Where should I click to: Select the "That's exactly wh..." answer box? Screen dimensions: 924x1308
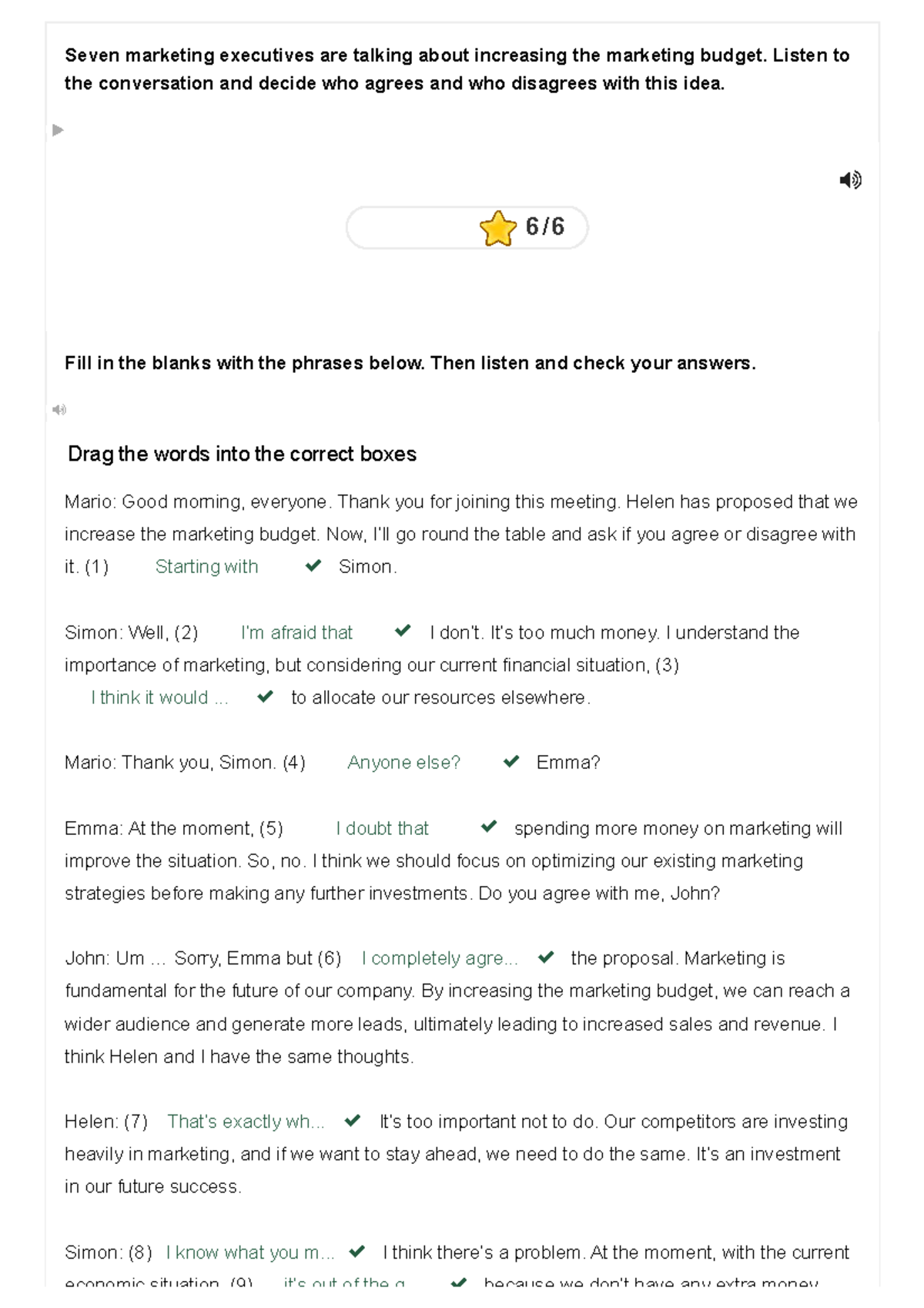(246, 1122)
